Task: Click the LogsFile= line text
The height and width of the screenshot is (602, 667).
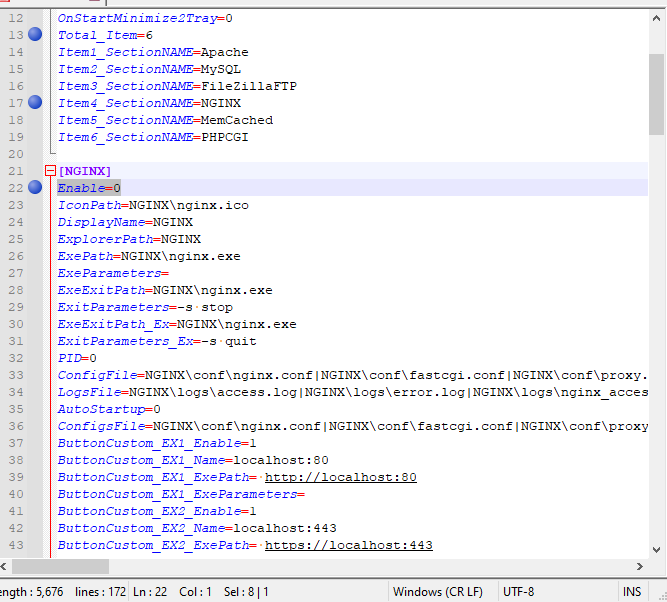Action: click(x=353, y=392)
